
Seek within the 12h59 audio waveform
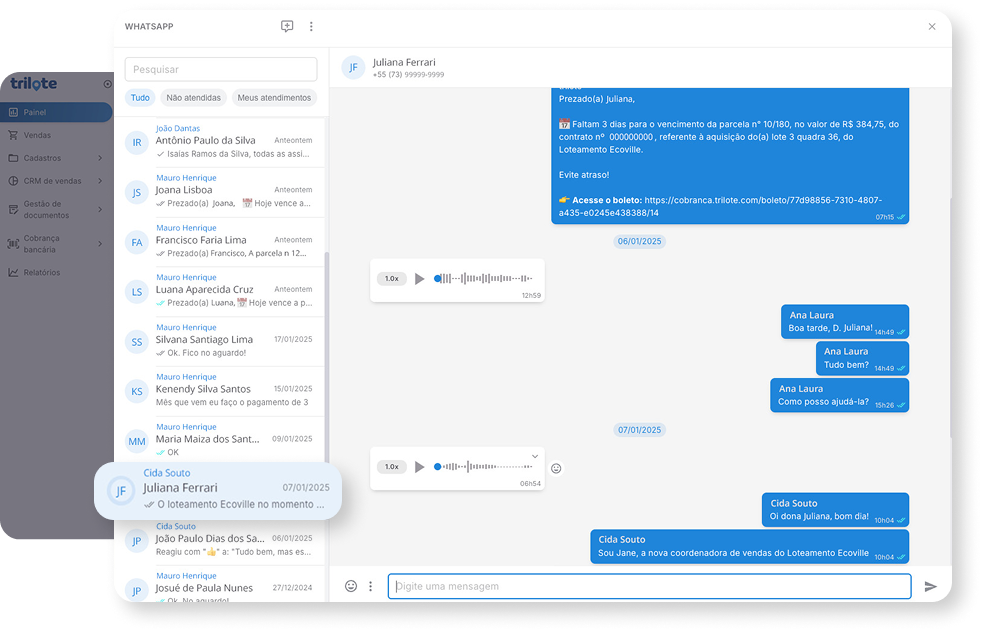click(483, 279)
